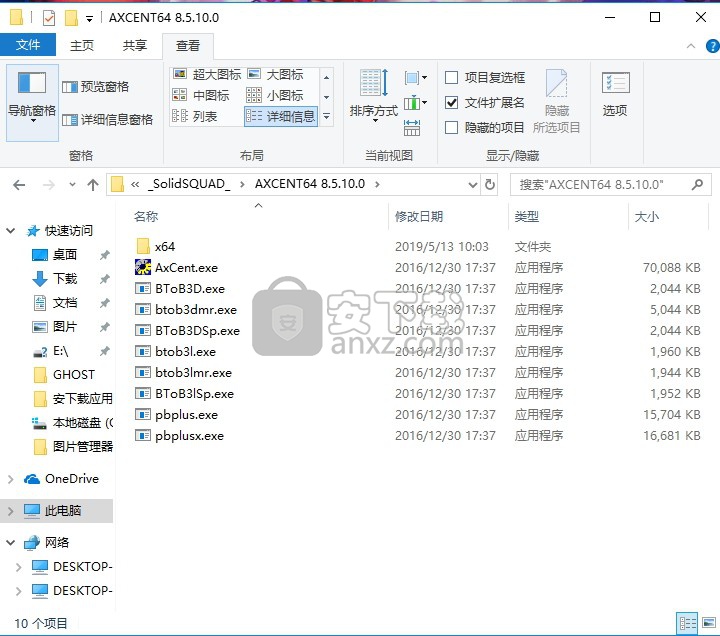Go up one folder level arrow
720x636 pixels.
93,185
